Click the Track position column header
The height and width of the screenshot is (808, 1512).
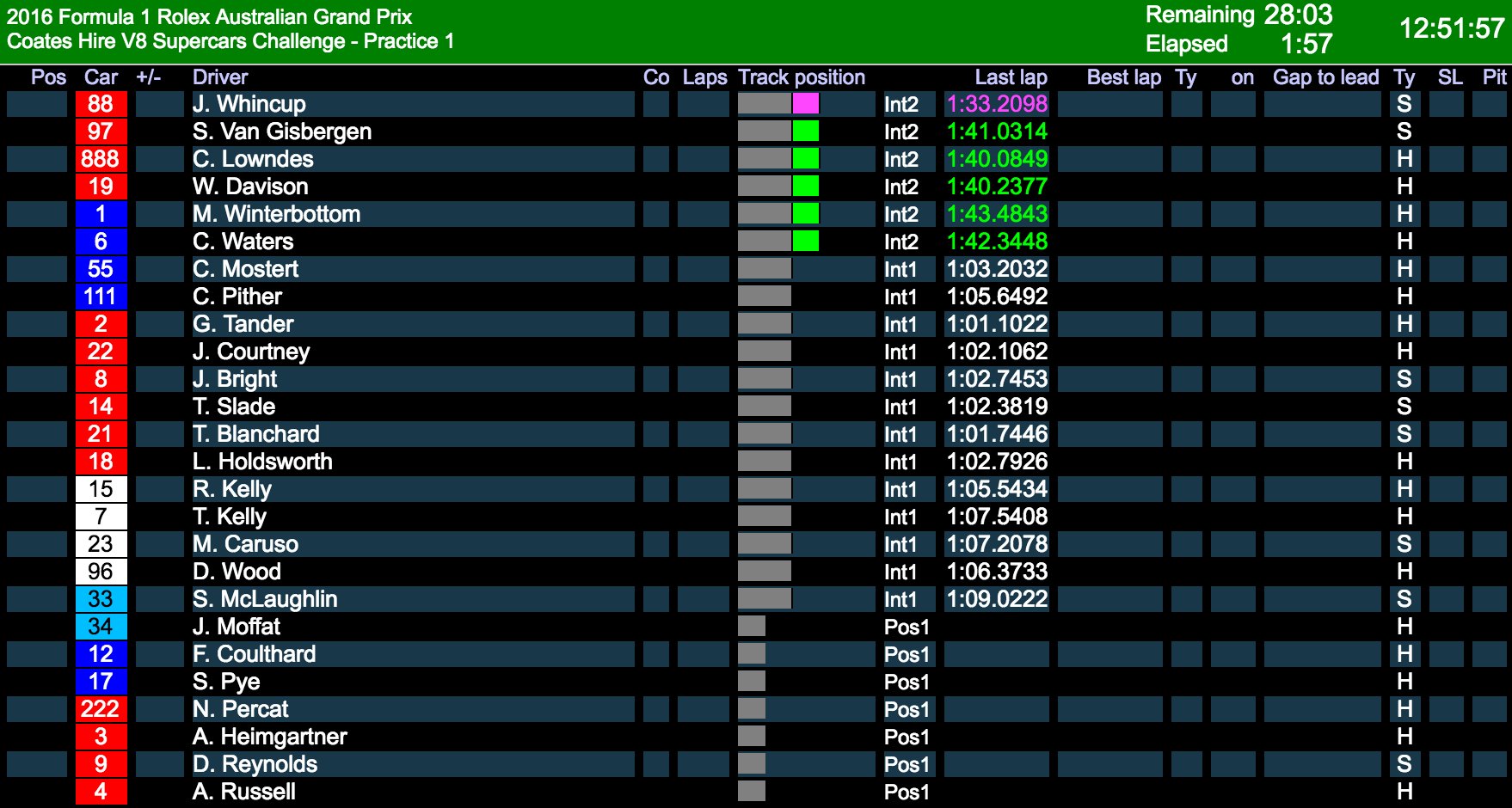click(802, 77)
